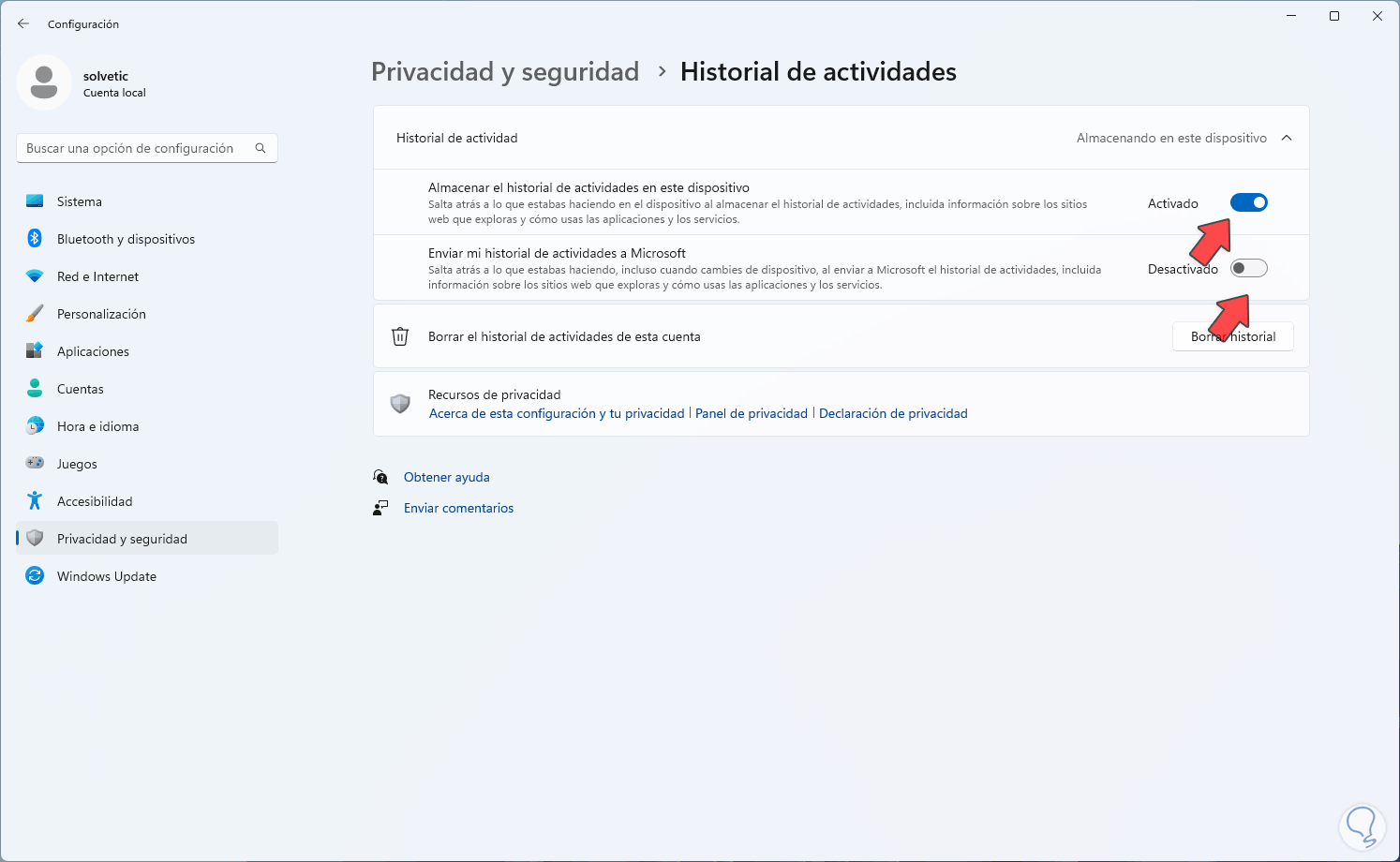1400x862 pixels.
Task: Click the Obtener ayuda link
Action: coord(447,477)
